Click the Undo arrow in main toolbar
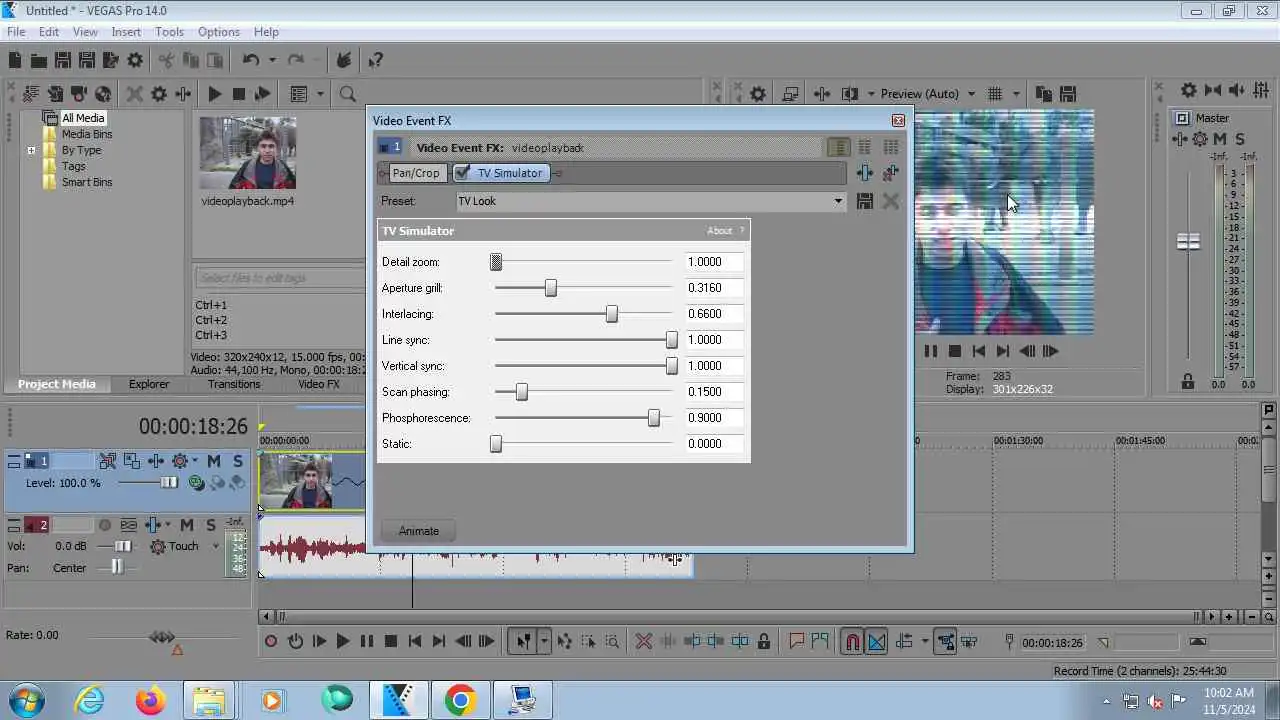This screenshot has height=720, width=1280. (251, 61)
